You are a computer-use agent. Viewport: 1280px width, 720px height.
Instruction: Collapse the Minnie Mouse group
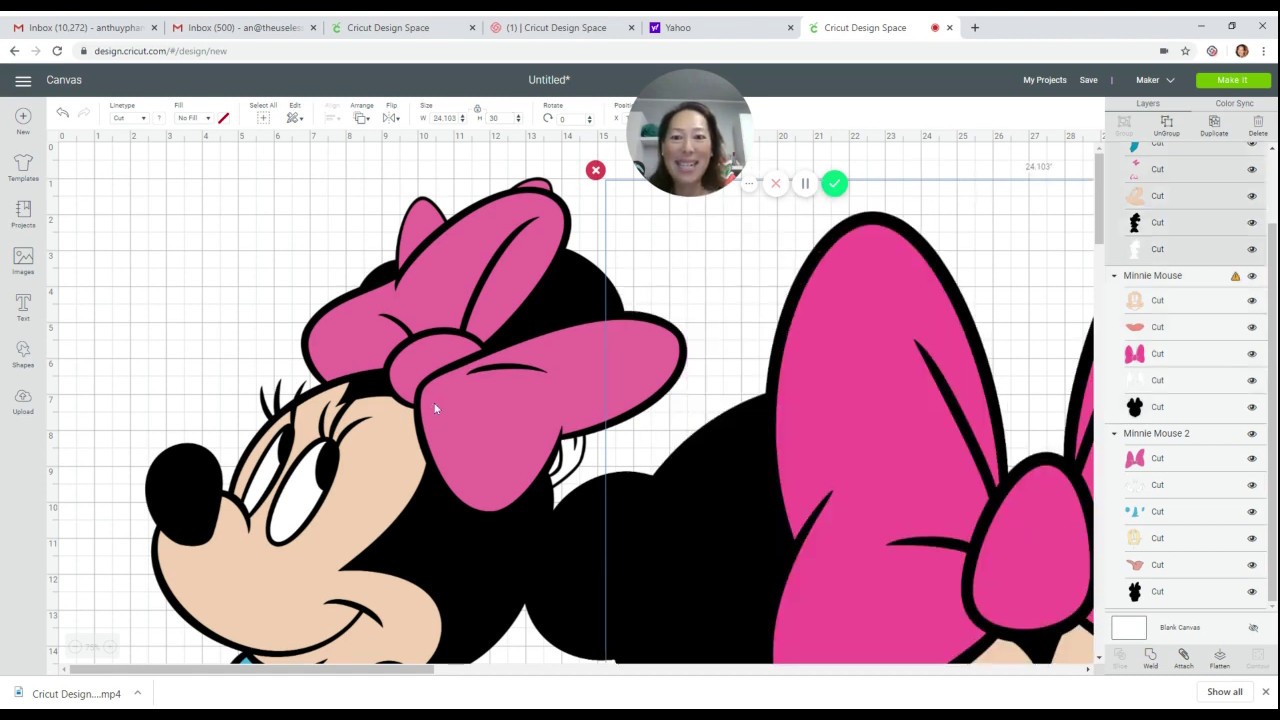point(1114,276)
